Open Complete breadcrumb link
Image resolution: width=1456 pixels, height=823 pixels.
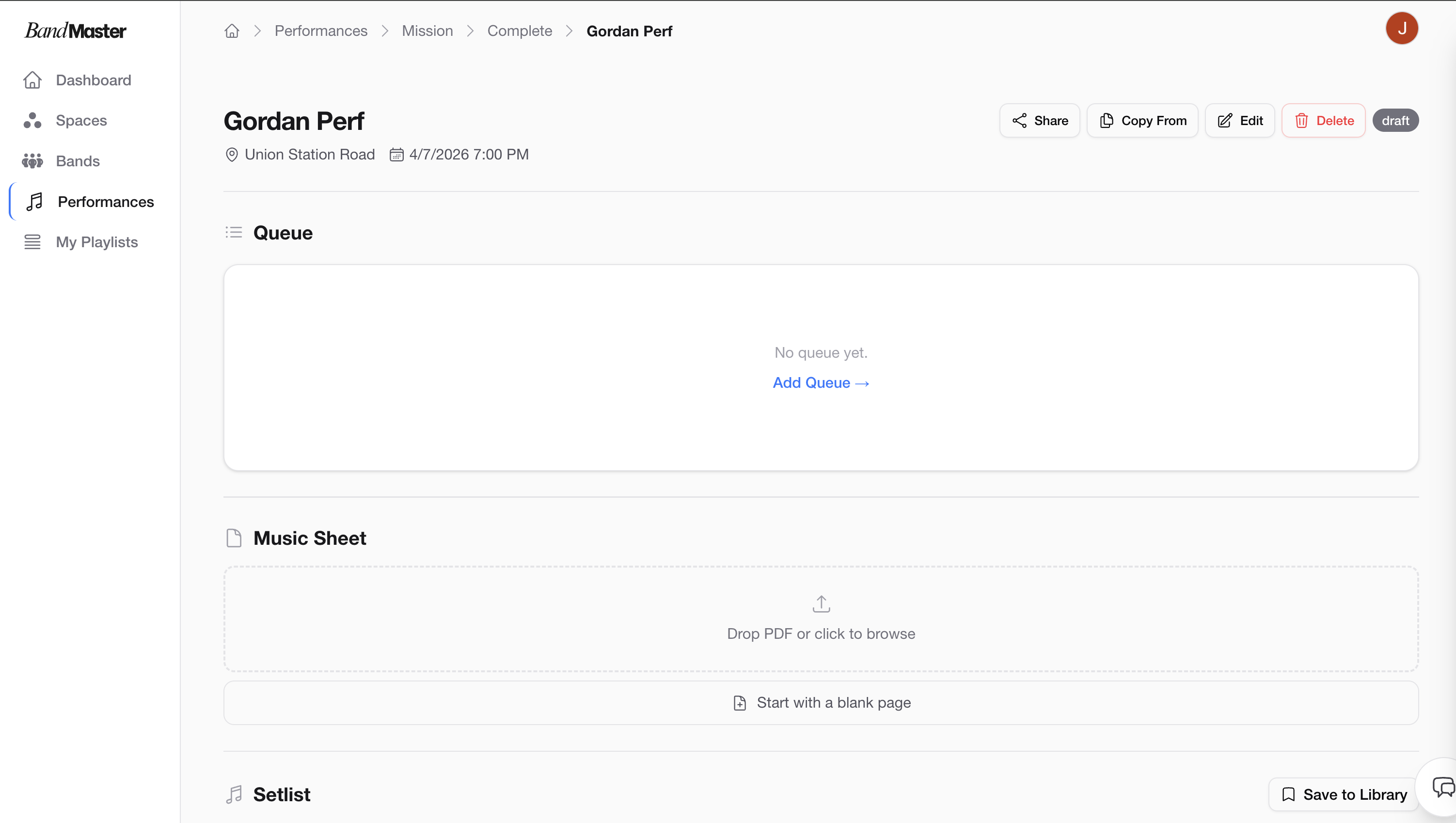coord(520,31)
